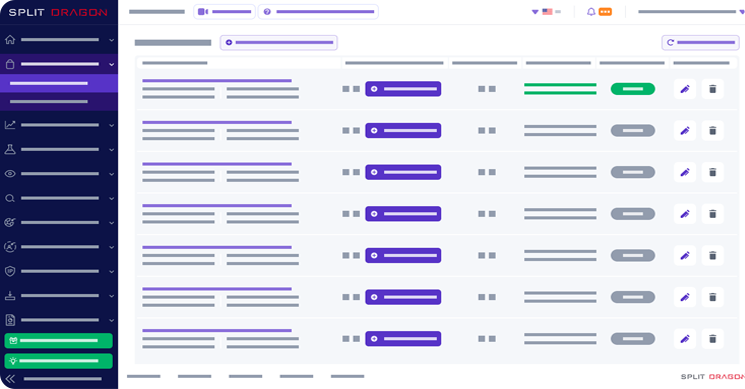Select the highlighted purple submenu item

point(59,83)
